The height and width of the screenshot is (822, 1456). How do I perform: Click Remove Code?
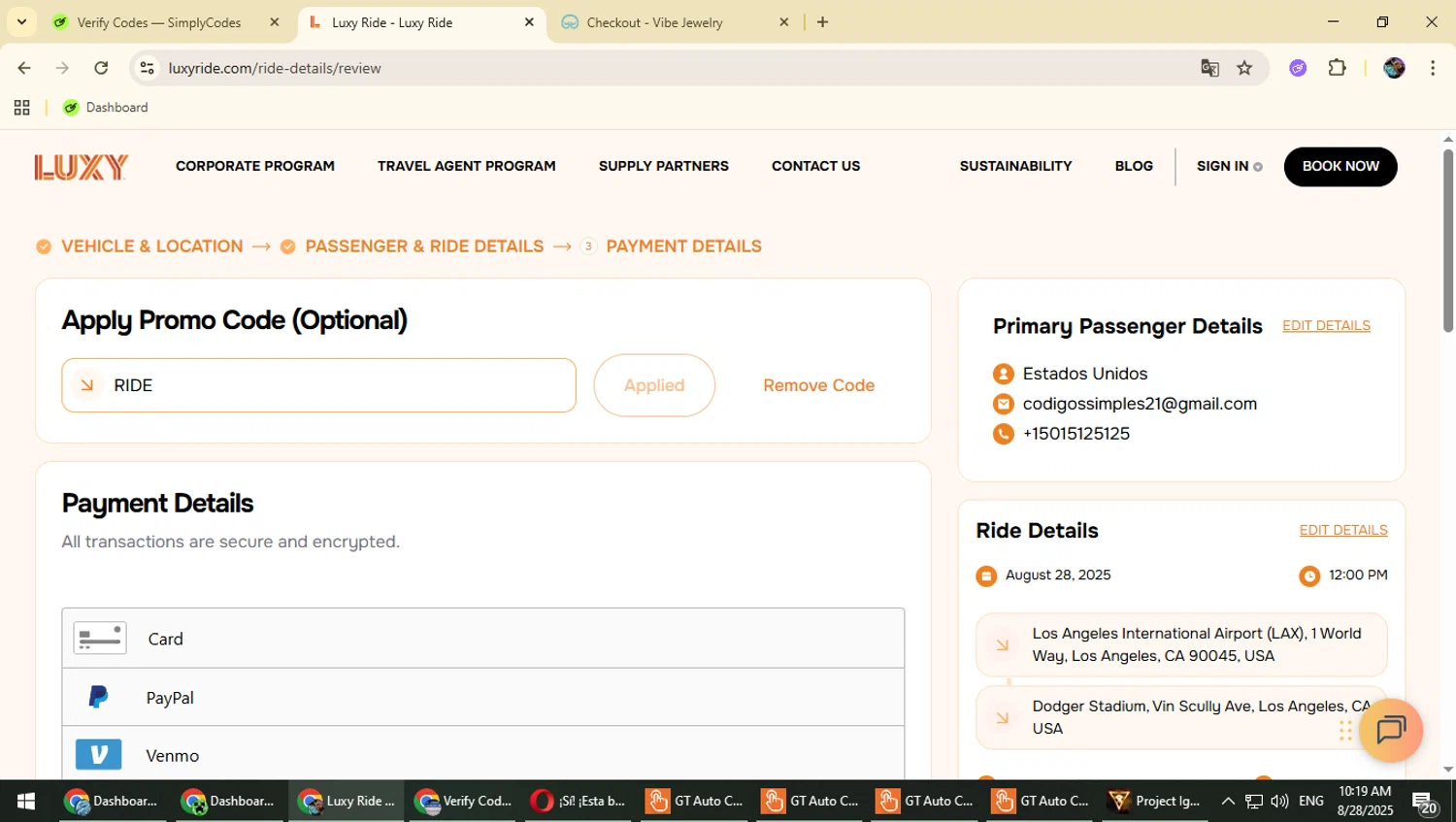tap(819, 385)
